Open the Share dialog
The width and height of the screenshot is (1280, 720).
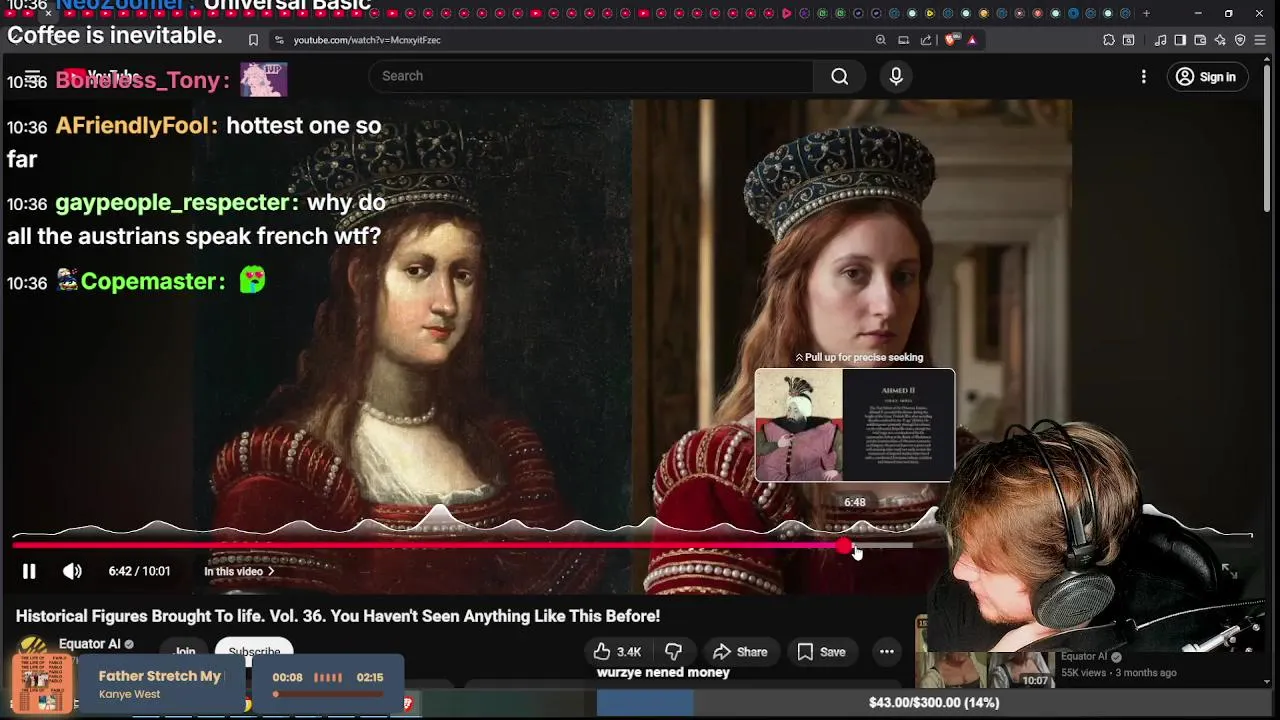740,652
